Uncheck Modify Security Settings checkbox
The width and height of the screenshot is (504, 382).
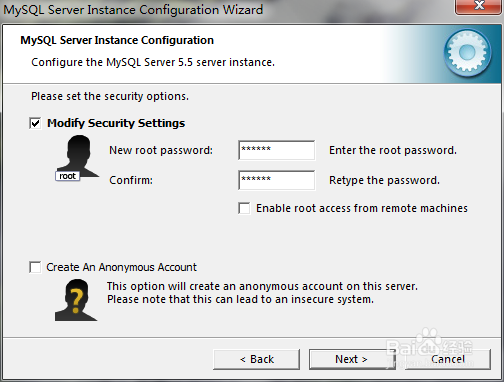(x=35, y=123)
